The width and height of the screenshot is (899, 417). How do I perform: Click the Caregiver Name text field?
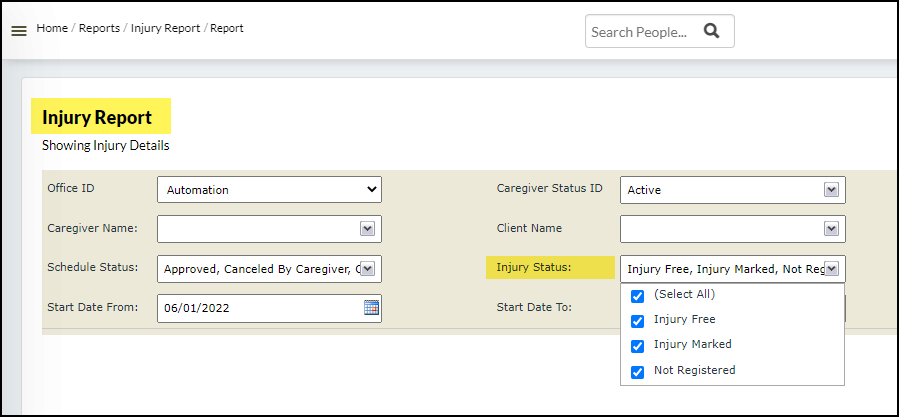(x=256, y=229)
